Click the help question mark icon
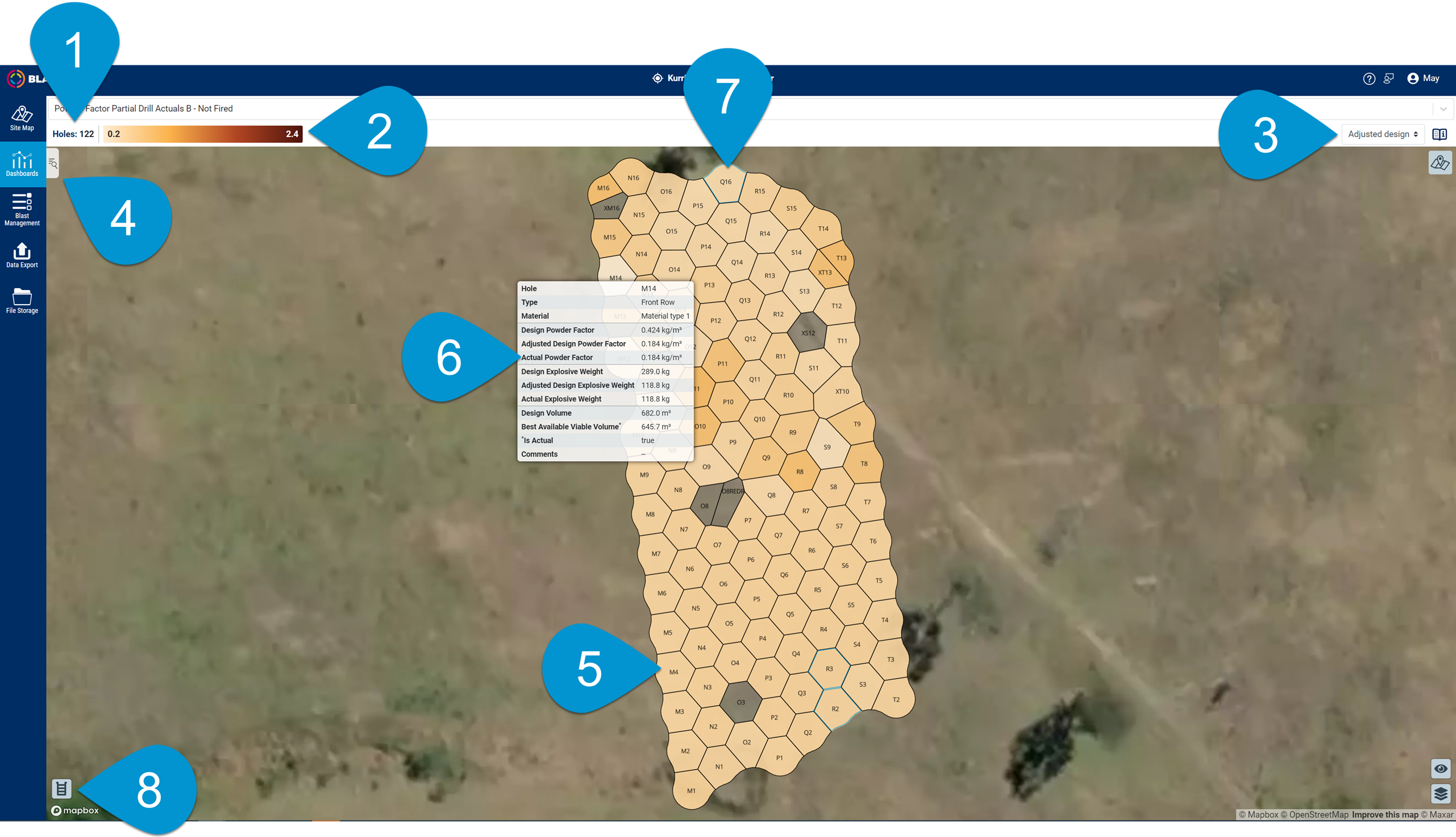 click(1368, 79)
